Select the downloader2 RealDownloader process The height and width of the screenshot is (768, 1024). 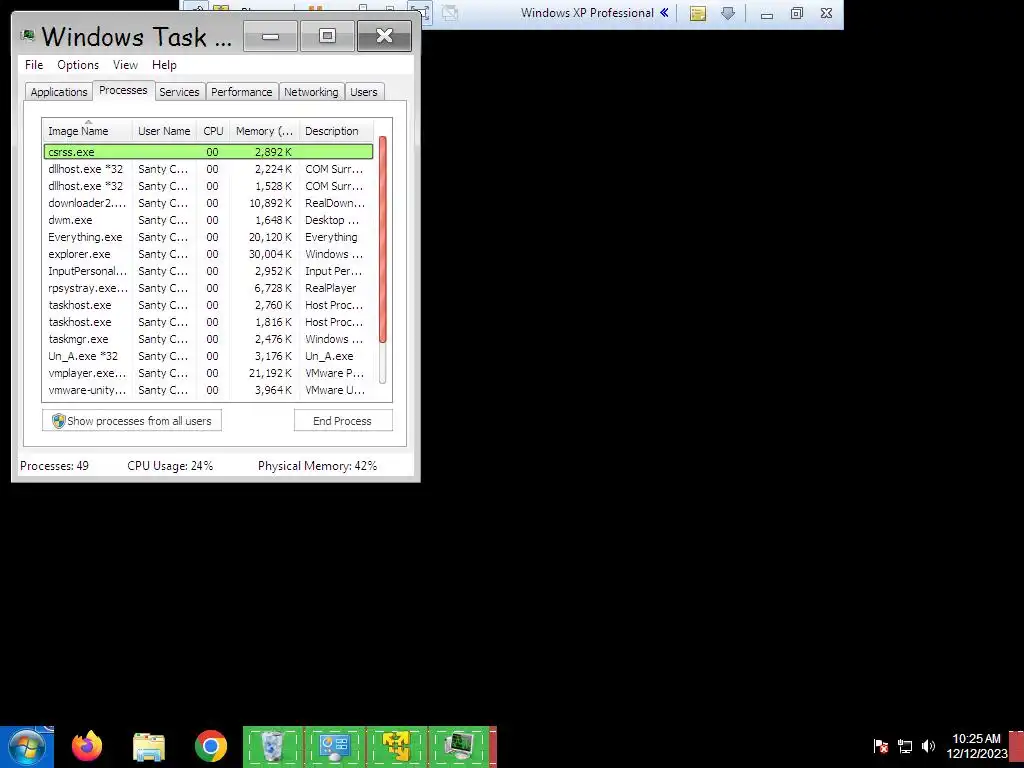208,202
